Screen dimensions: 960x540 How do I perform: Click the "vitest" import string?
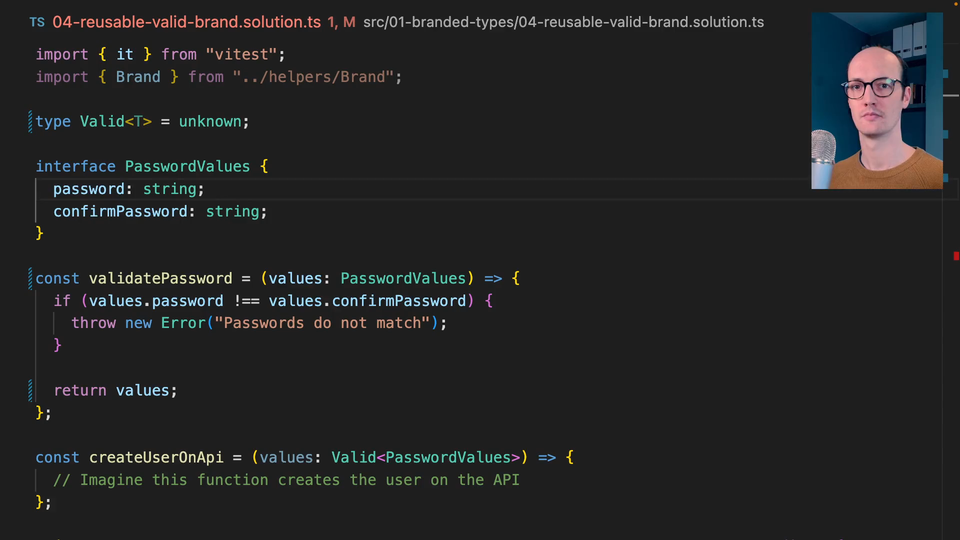tap(241, 54)
